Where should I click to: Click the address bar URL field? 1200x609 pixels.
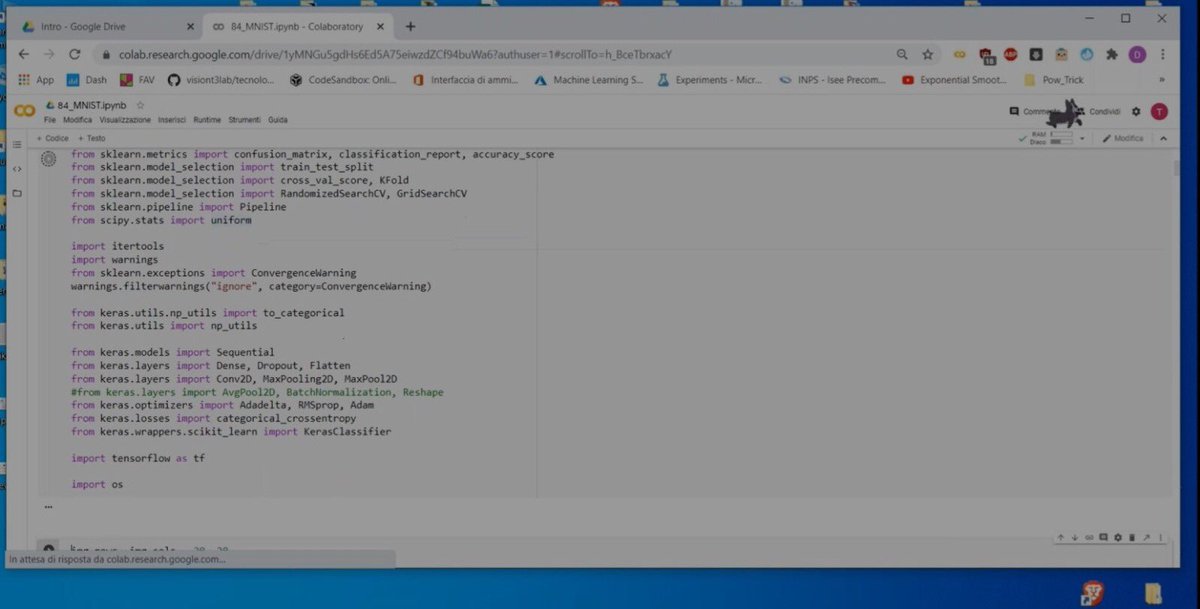tap(490, 54)
